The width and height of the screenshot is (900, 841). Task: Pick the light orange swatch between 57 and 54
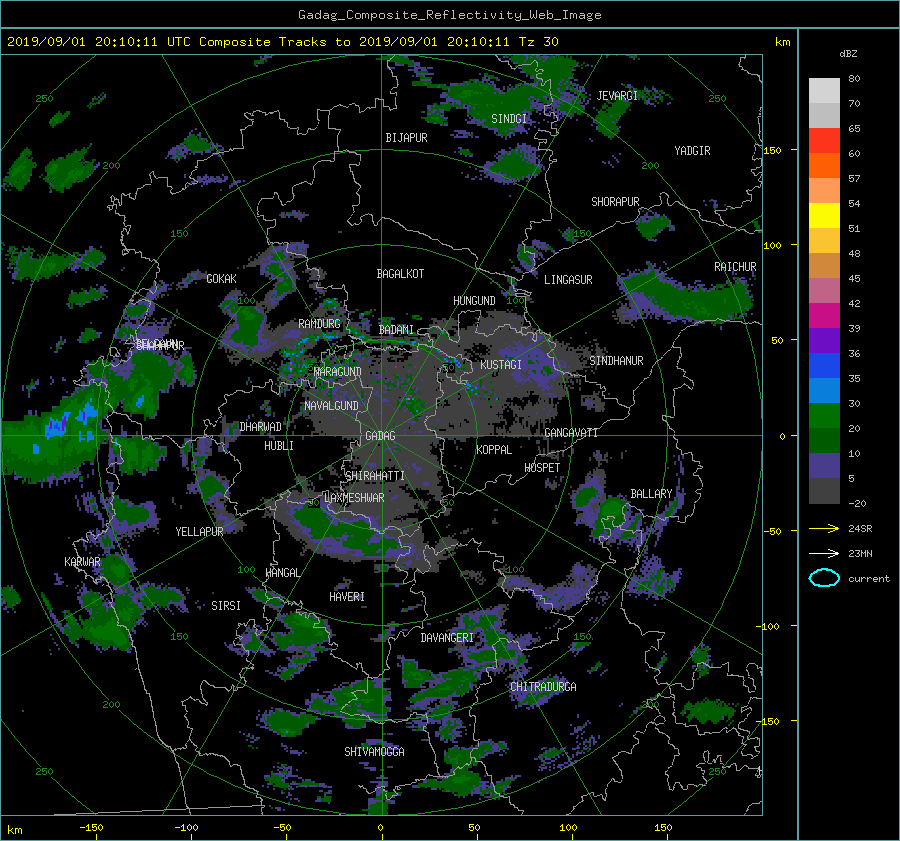(824, 191)
